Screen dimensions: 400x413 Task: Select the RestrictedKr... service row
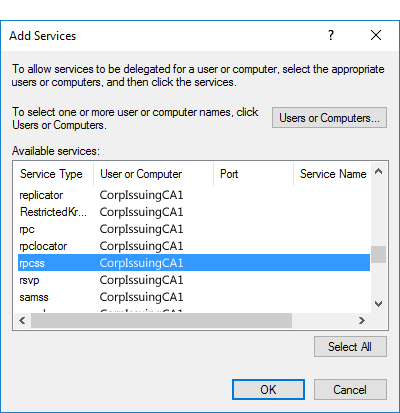[x=194, y=212]
